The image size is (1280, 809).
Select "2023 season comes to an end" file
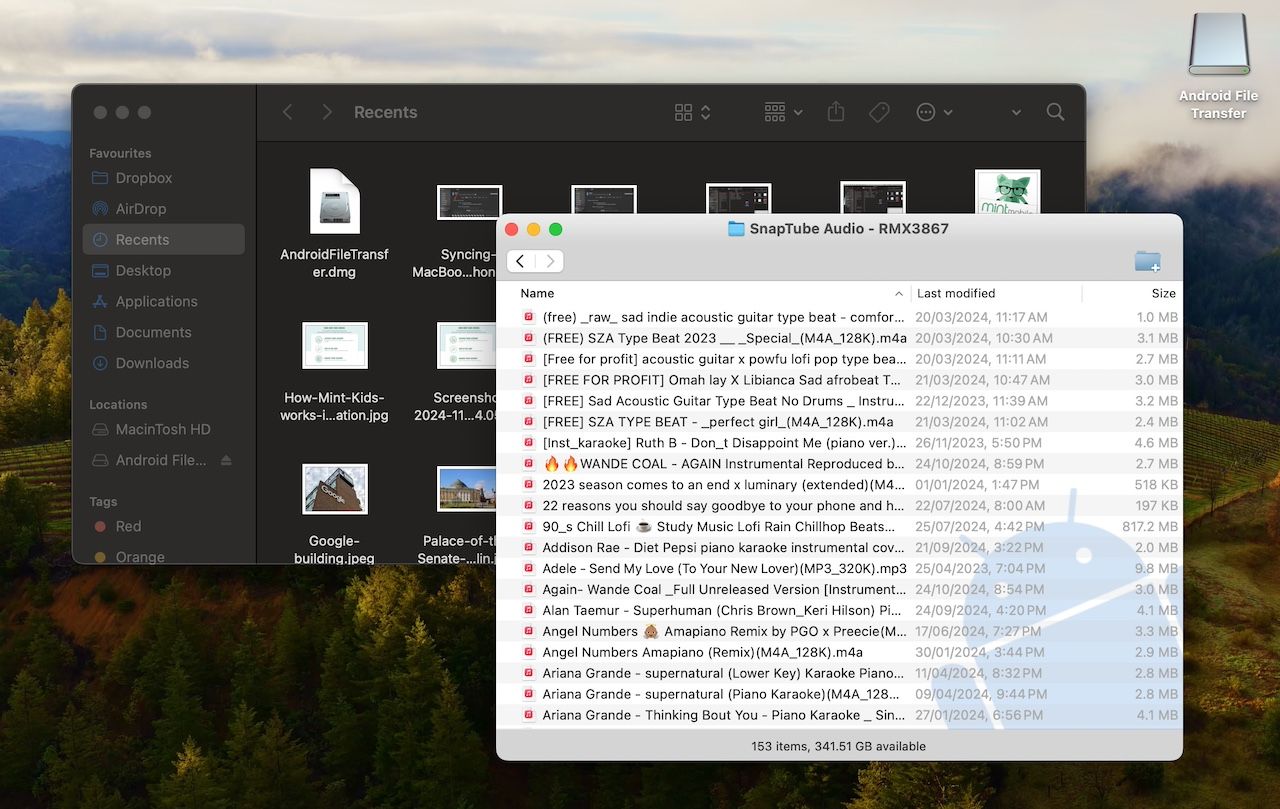pos(839,485)
